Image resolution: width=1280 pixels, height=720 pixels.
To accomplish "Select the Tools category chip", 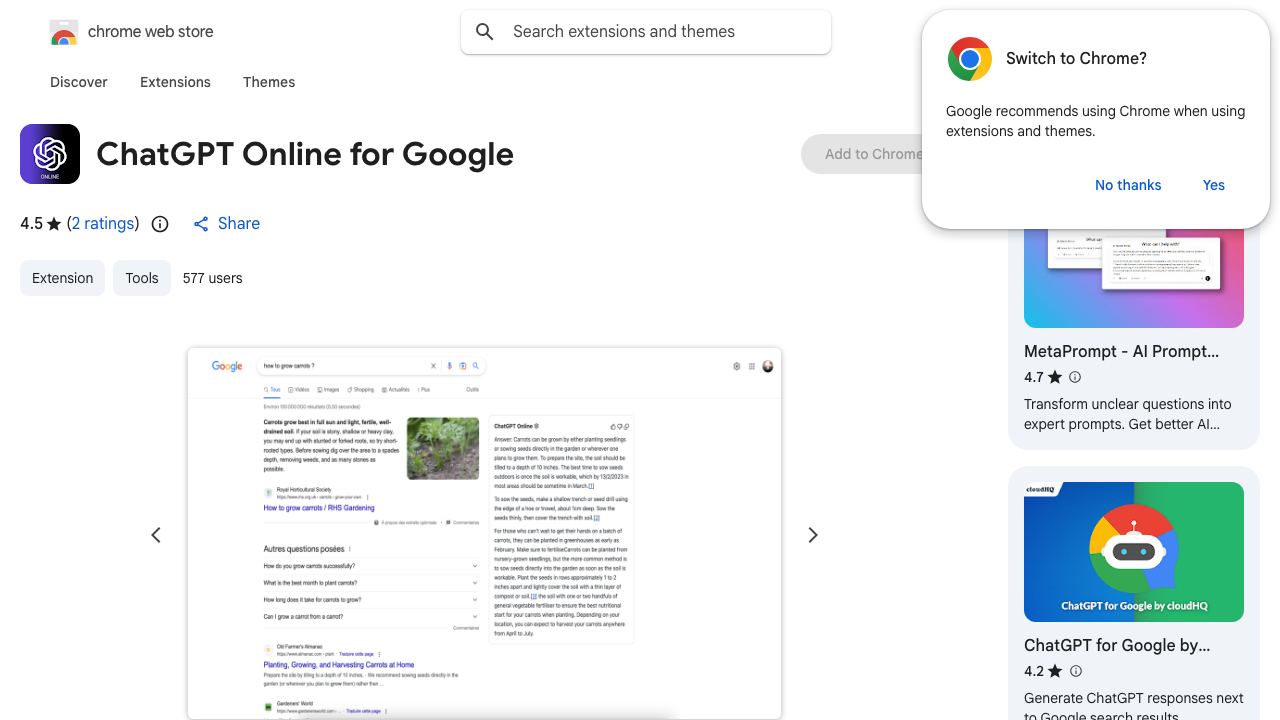I will [142, 278].
